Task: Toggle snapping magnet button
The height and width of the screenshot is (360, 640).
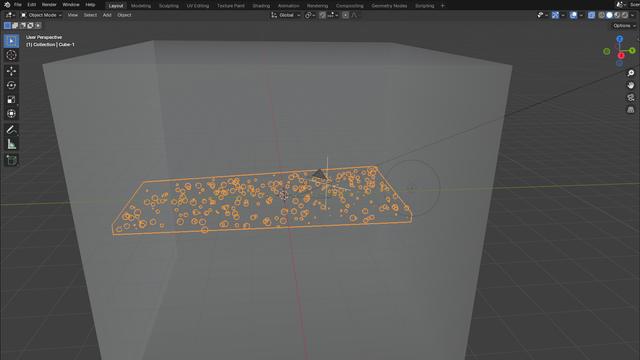Action: (x=322, y=15)
